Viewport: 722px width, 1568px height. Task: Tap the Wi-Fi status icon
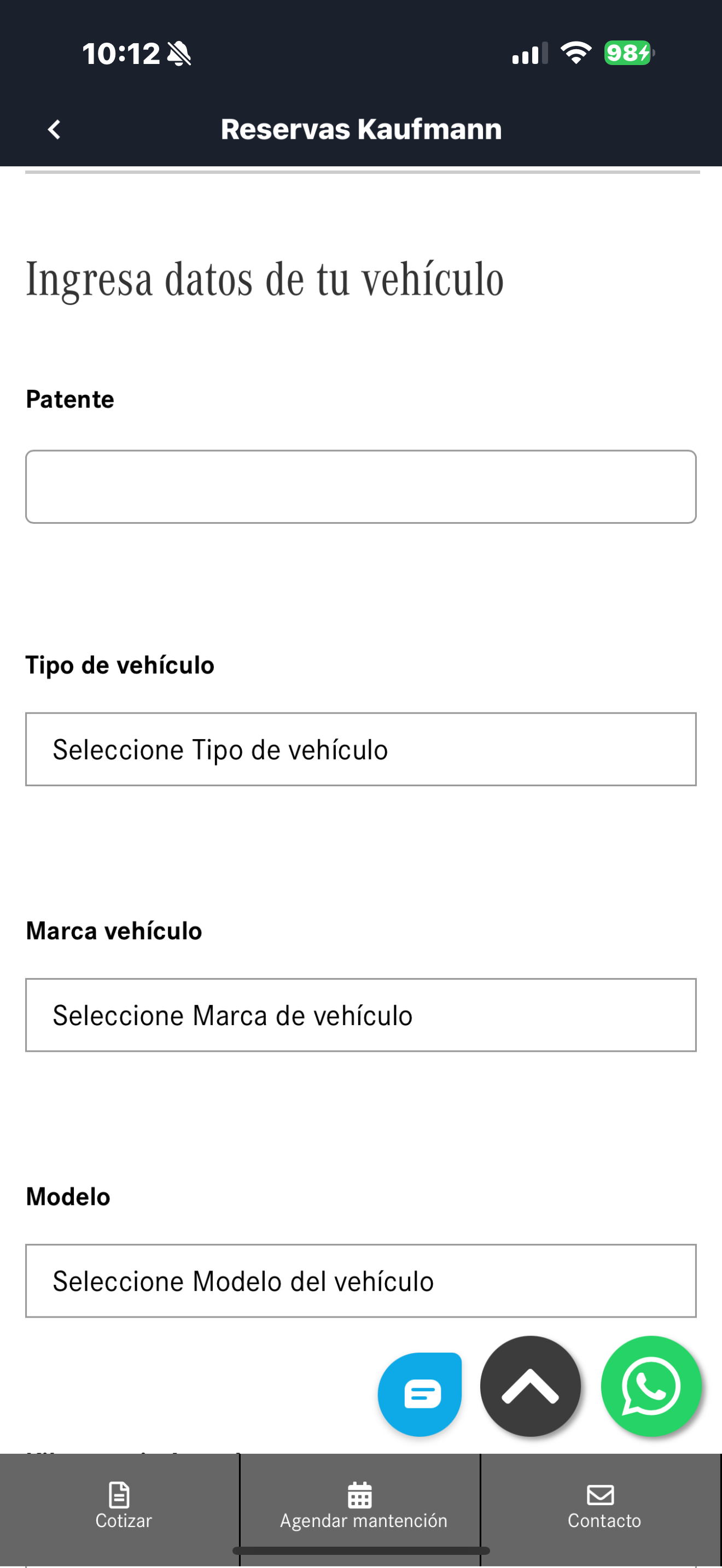pos(576,53)
